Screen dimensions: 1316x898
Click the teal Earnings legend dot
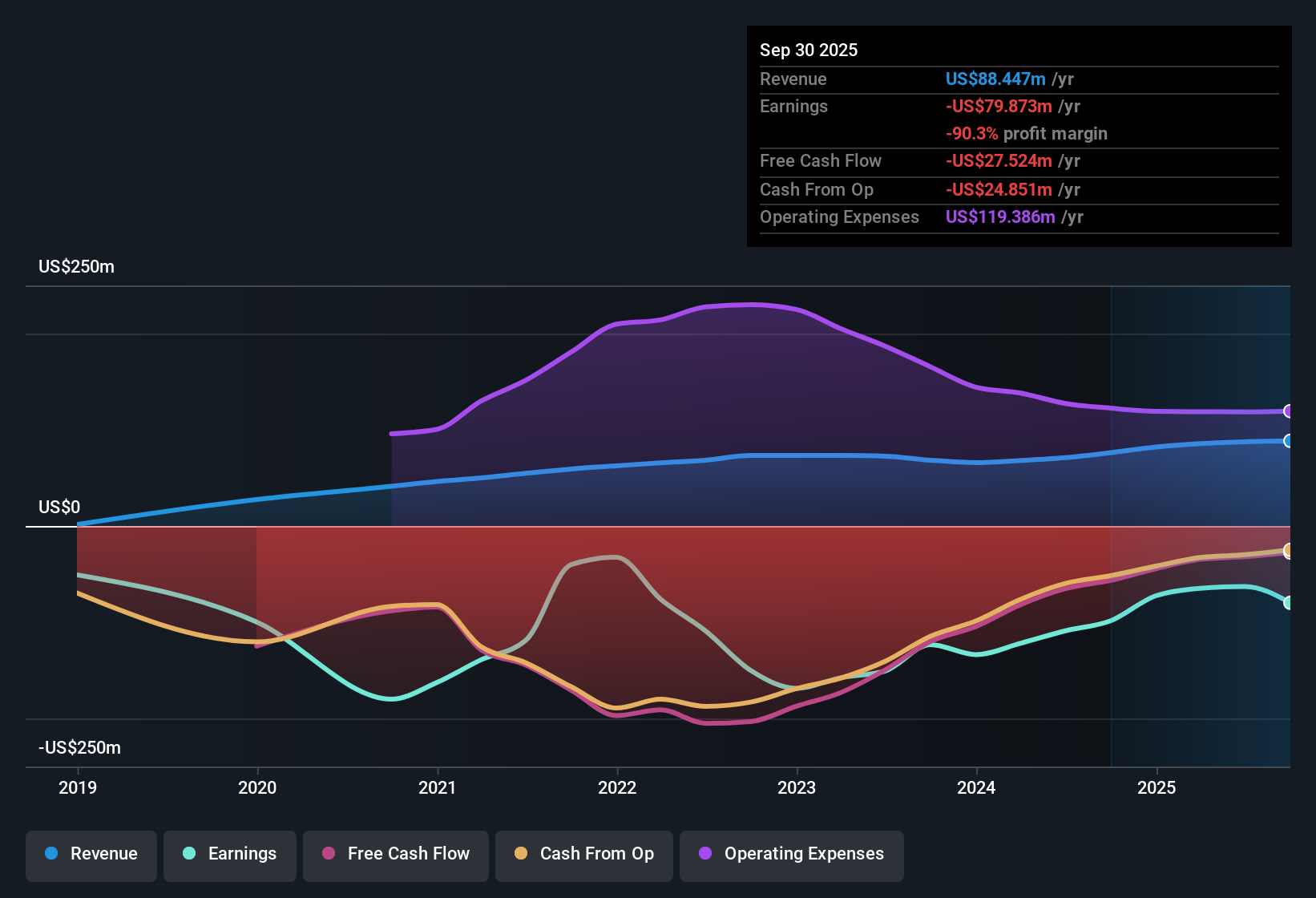tap(189, 853)
